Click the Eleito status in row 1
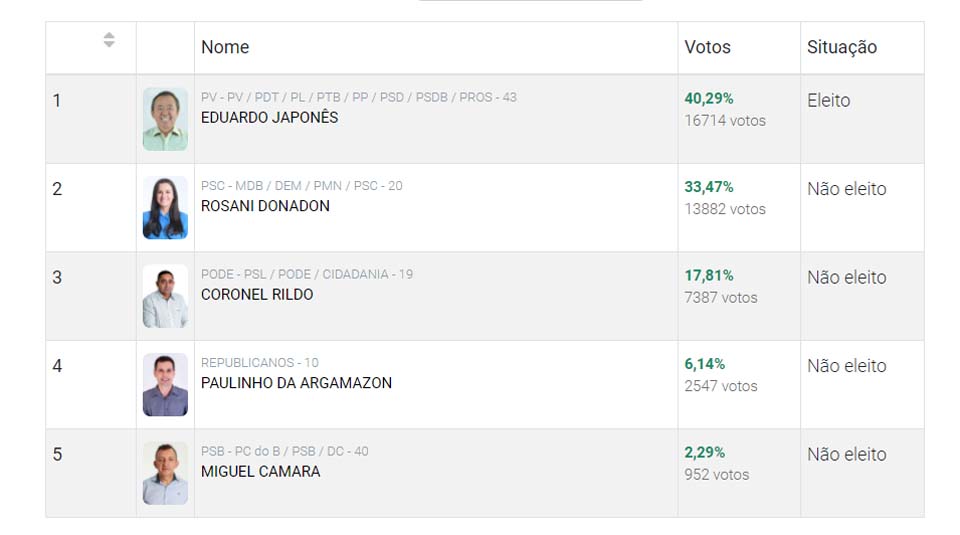Image resolution: width=960 pixels, height=535 pixels. (828, 100)
